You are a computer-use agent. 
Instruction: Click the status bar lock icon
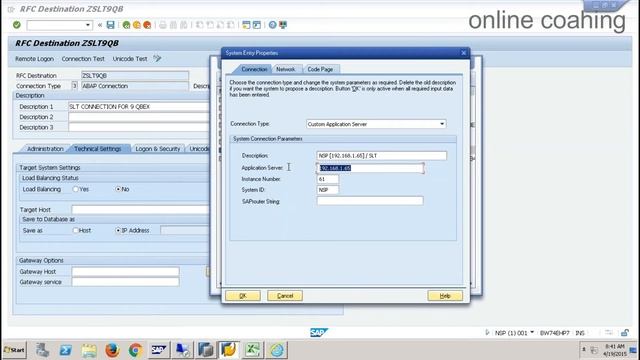[x=624, y=333]
